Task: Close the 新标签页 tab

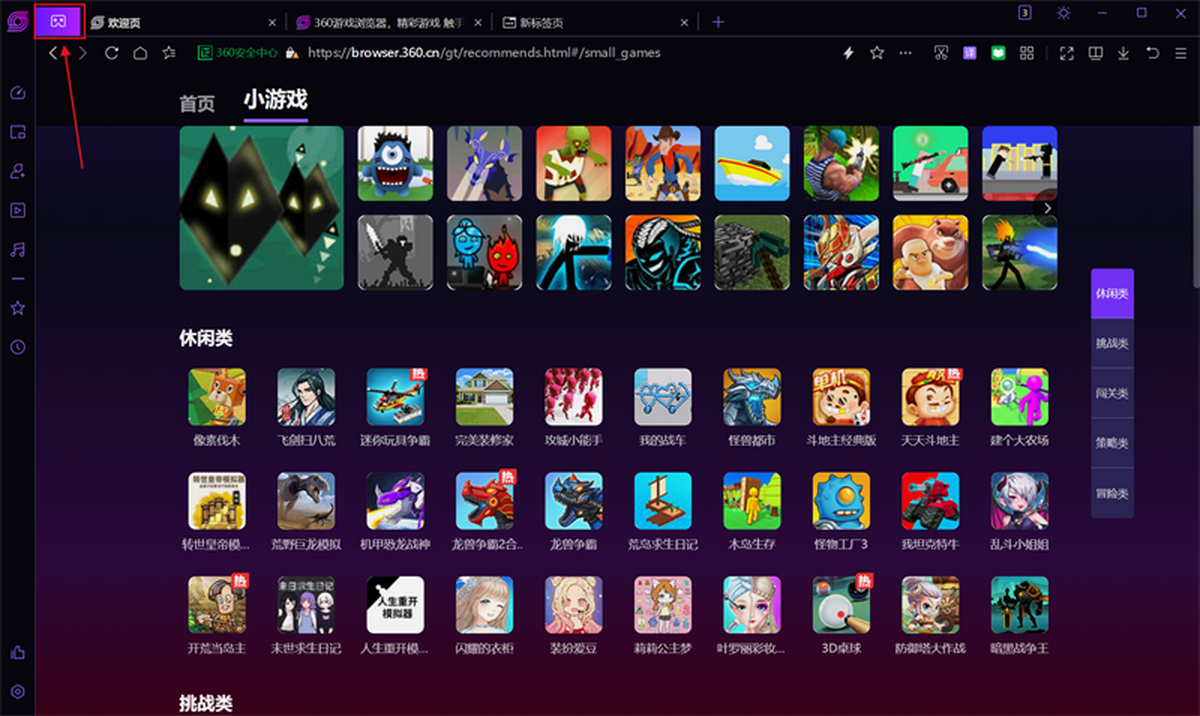Action: (x=685, y=22)
